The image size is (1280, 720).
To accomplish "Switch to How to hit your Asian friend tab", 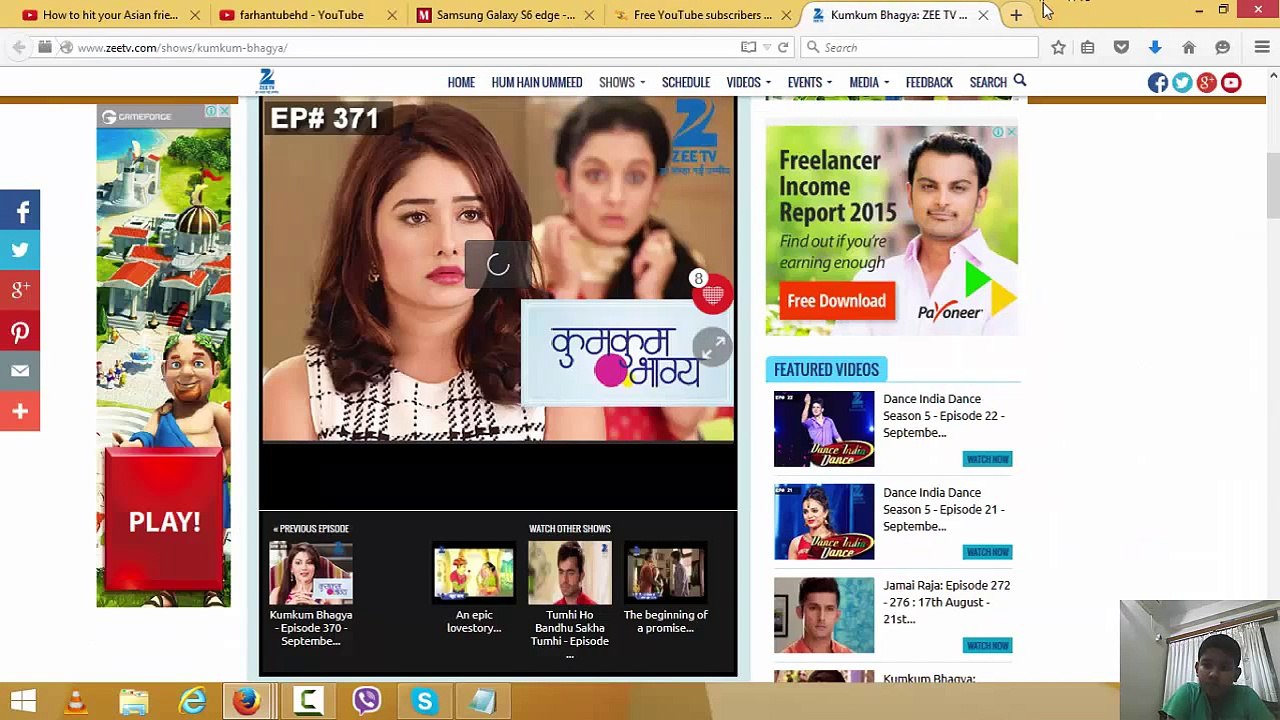I will coord(110,15).
